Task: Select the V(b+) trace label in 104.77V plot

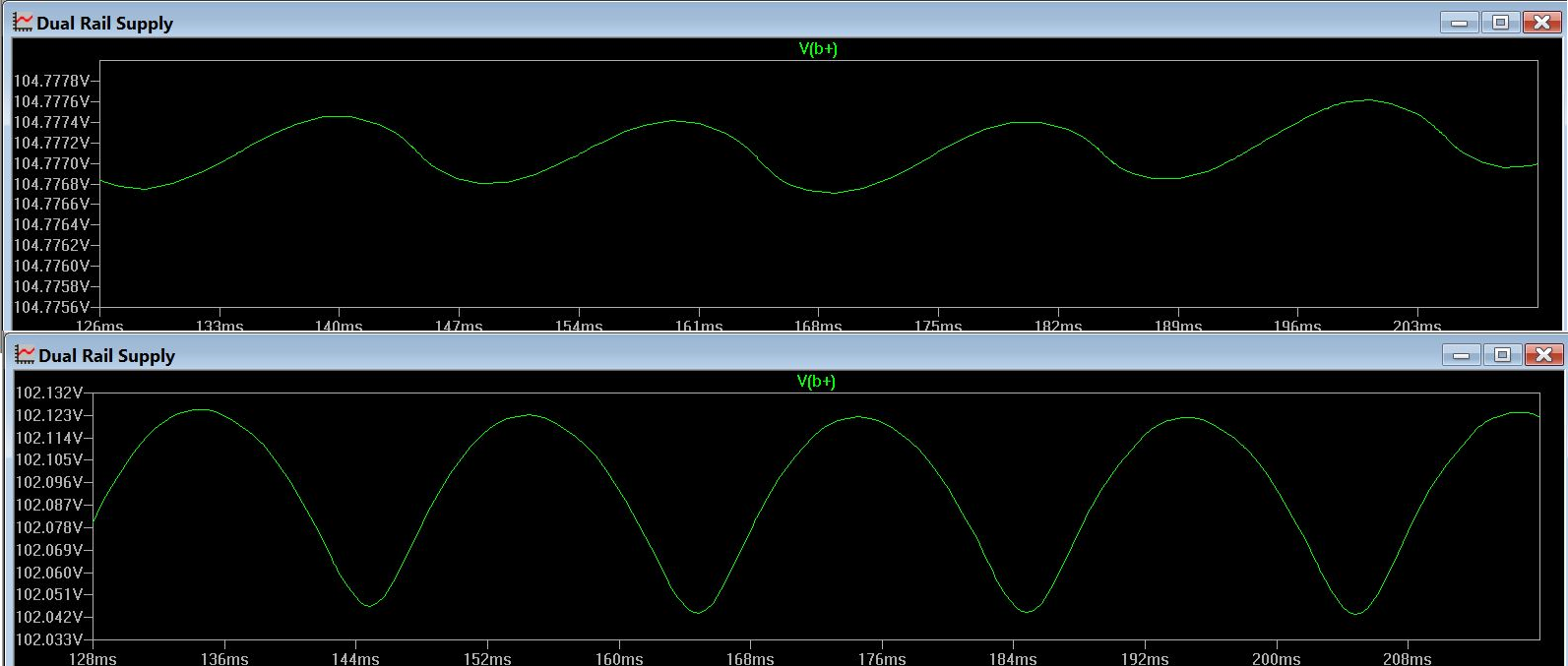Action: click(818, 48)
